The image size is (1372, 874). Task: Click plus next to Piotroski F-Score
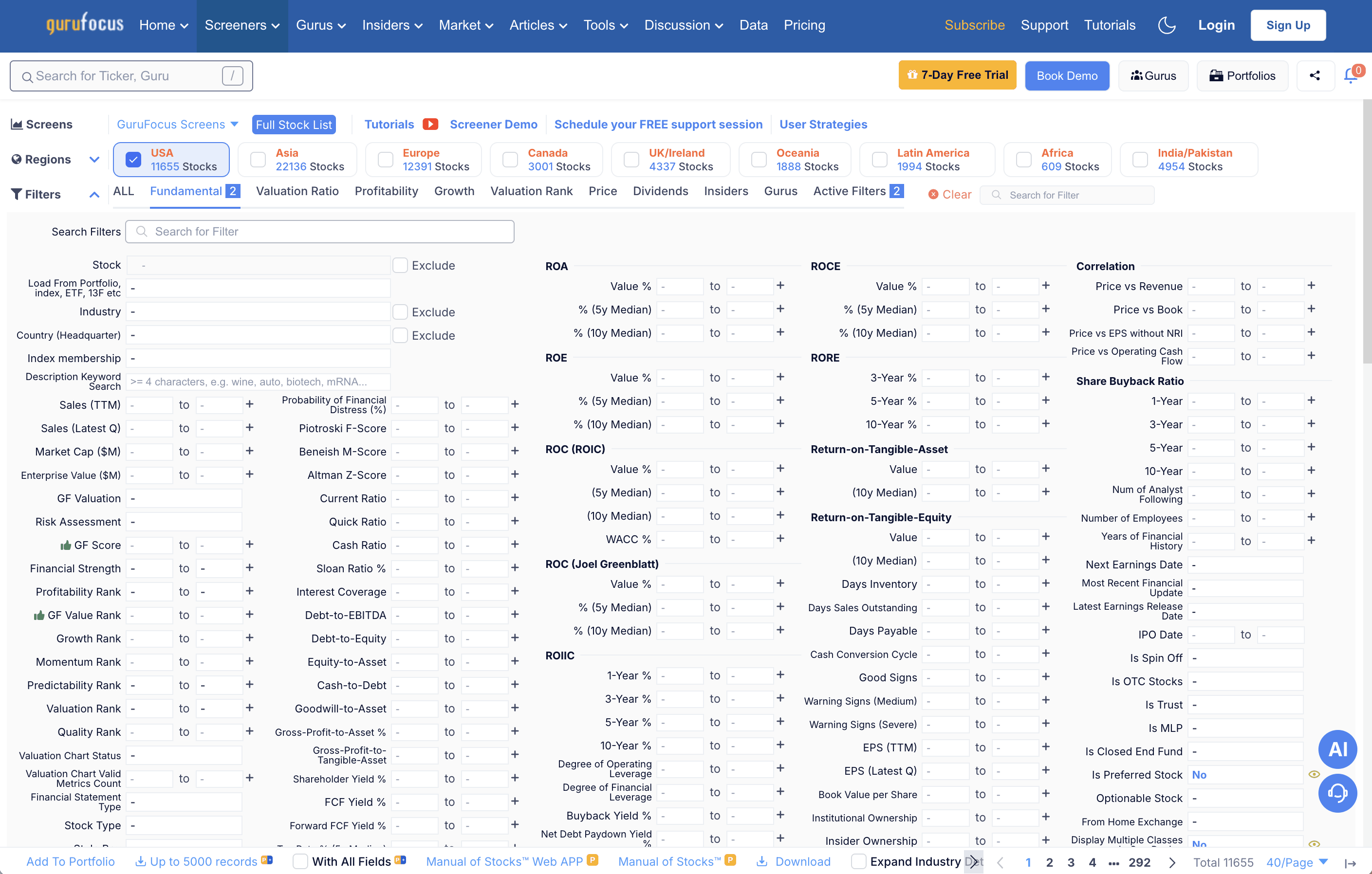515,427
